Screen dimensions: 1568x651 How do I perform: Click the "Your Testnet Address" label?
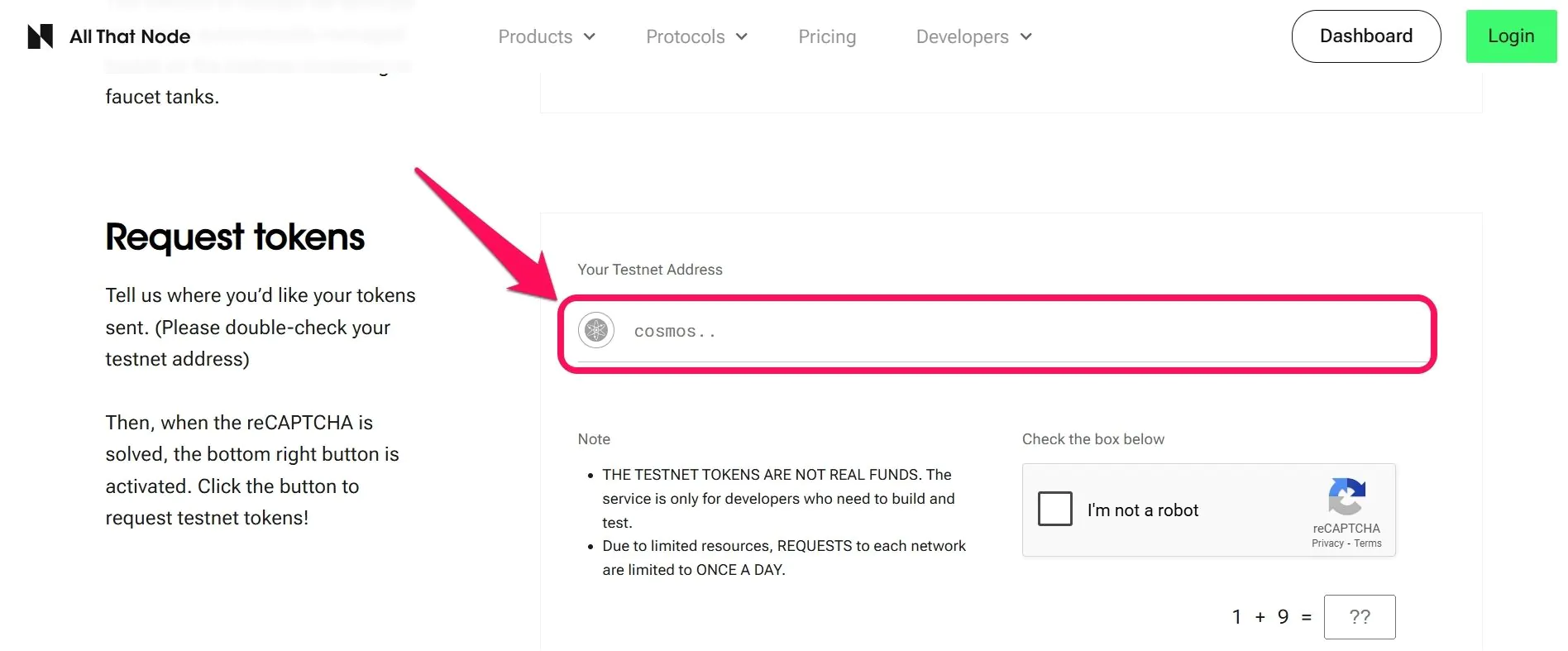[650, 270]
